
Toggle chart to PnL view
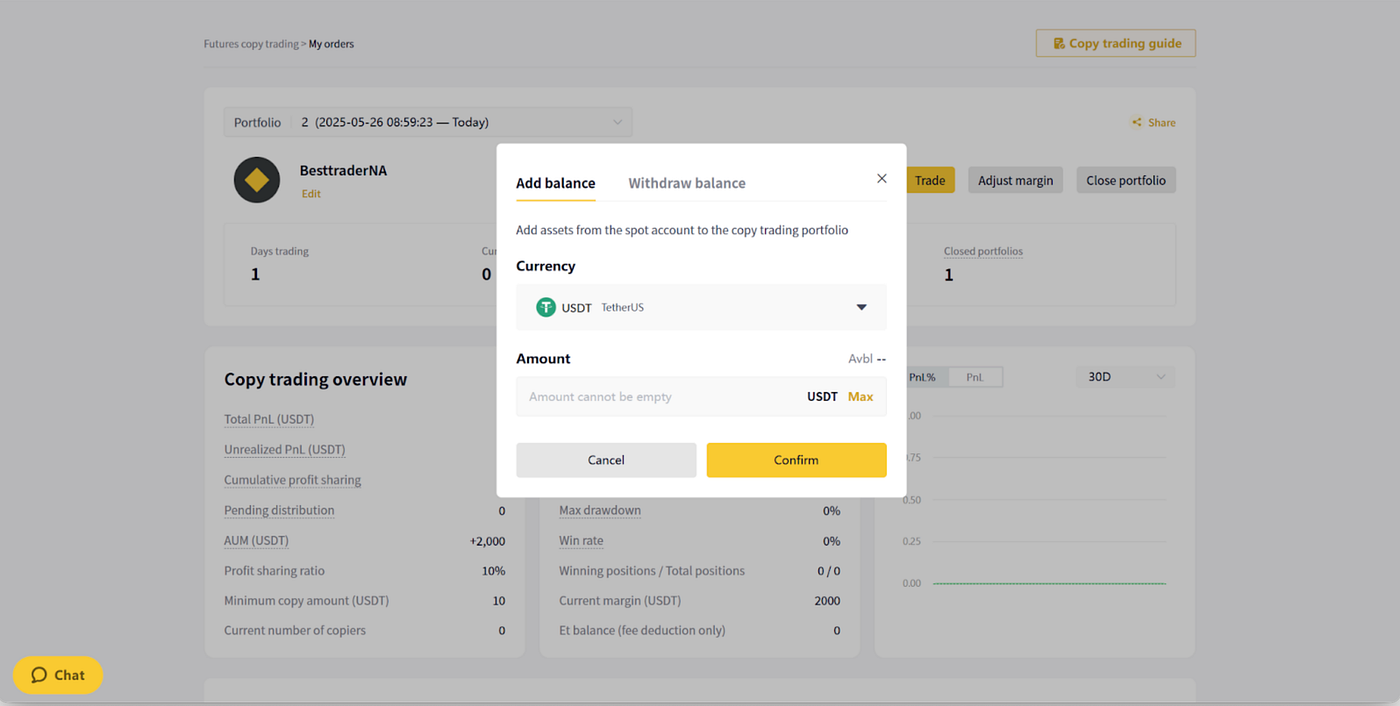pos(975,377)
